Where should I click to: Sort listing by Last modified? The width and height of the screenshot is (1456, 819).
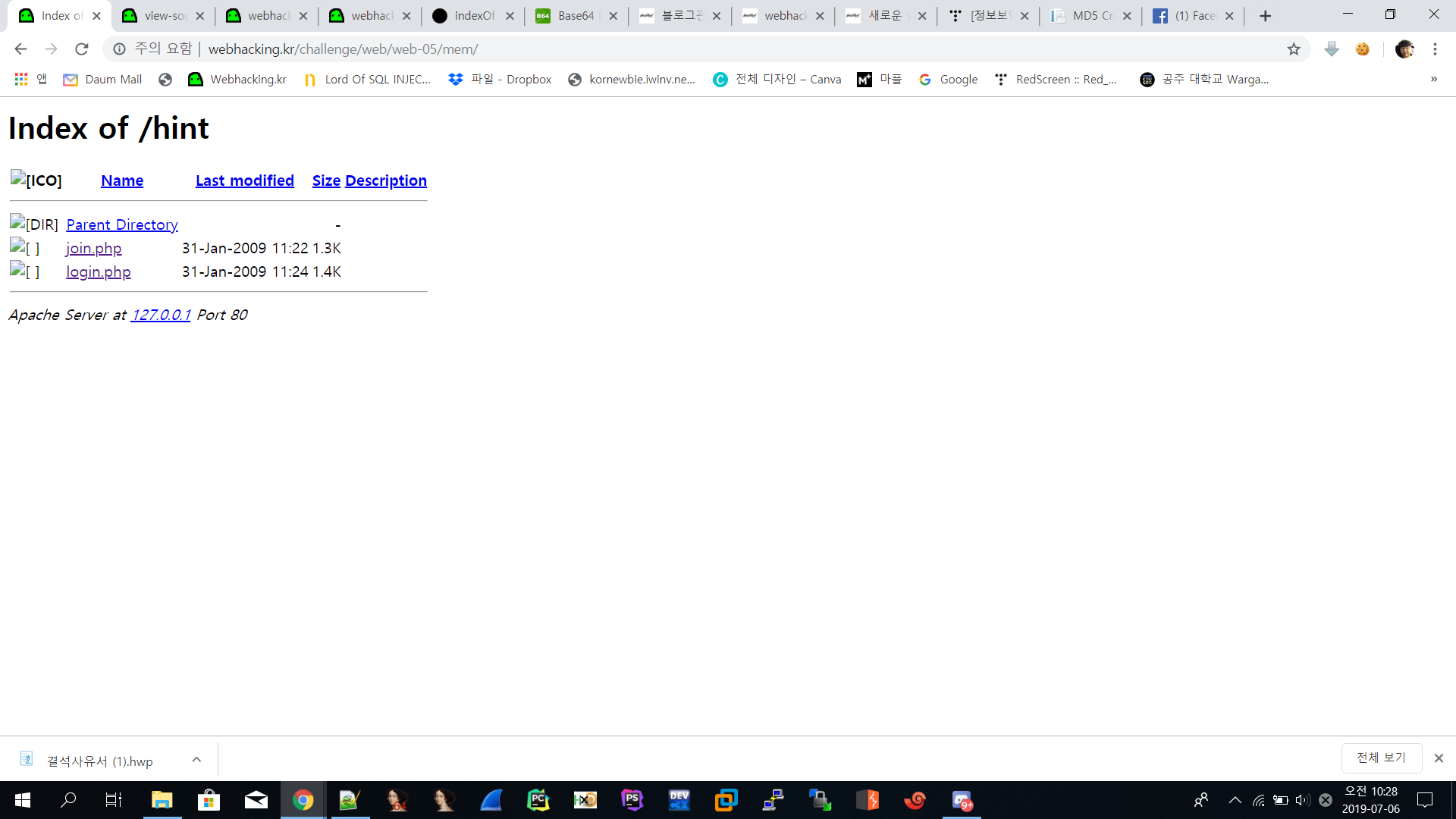(244, 180)
